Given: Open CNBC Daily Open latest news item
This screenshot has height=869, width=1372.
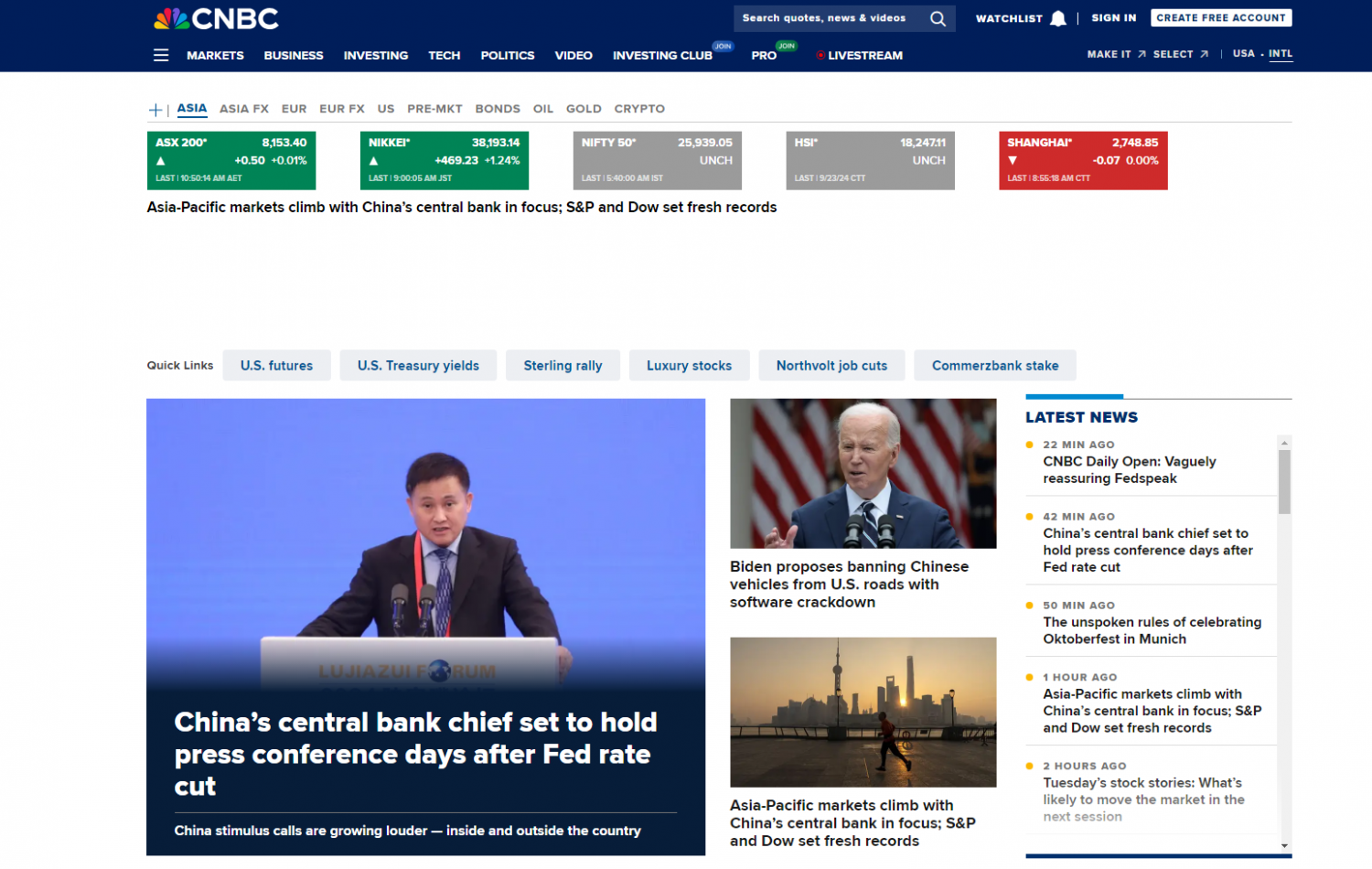Looking at the screenshot, I should pyautogui.click(x=1130, y=470).
